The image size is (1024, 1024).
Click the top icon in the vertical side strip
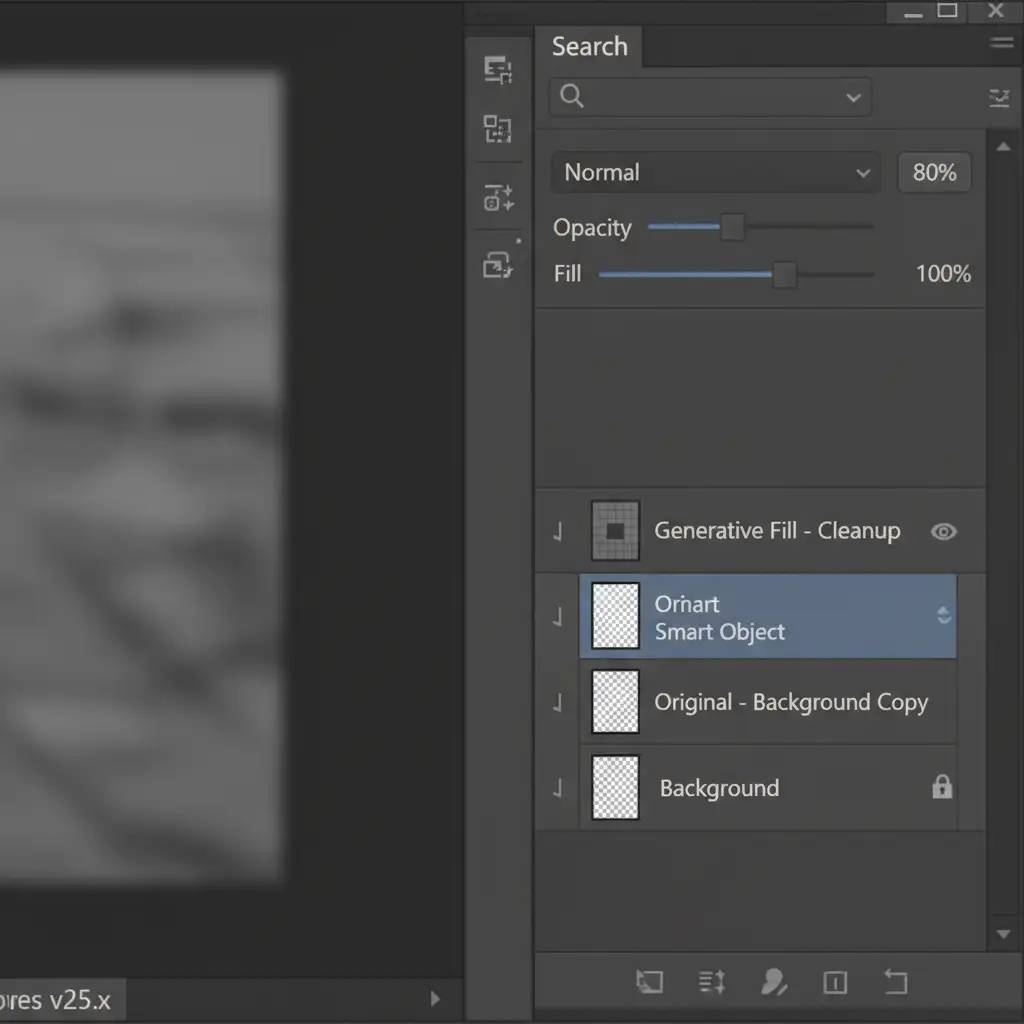tap(498, 70)
